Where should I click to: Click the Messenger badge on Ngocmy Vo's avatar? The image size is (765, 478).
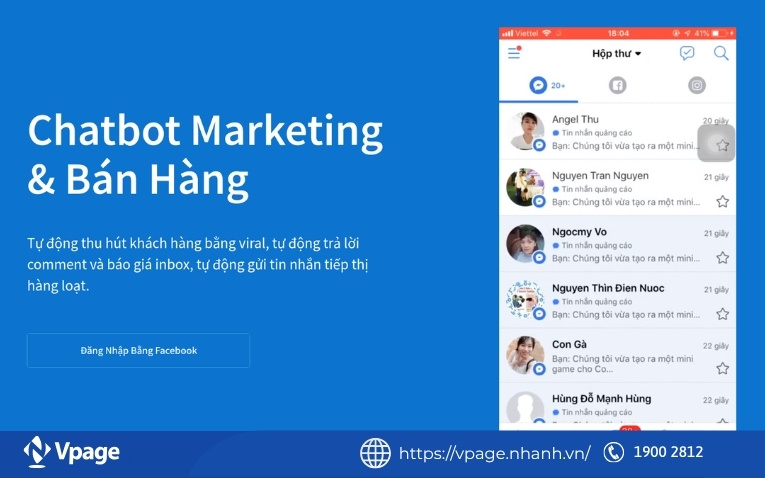[x=539, y=257]
